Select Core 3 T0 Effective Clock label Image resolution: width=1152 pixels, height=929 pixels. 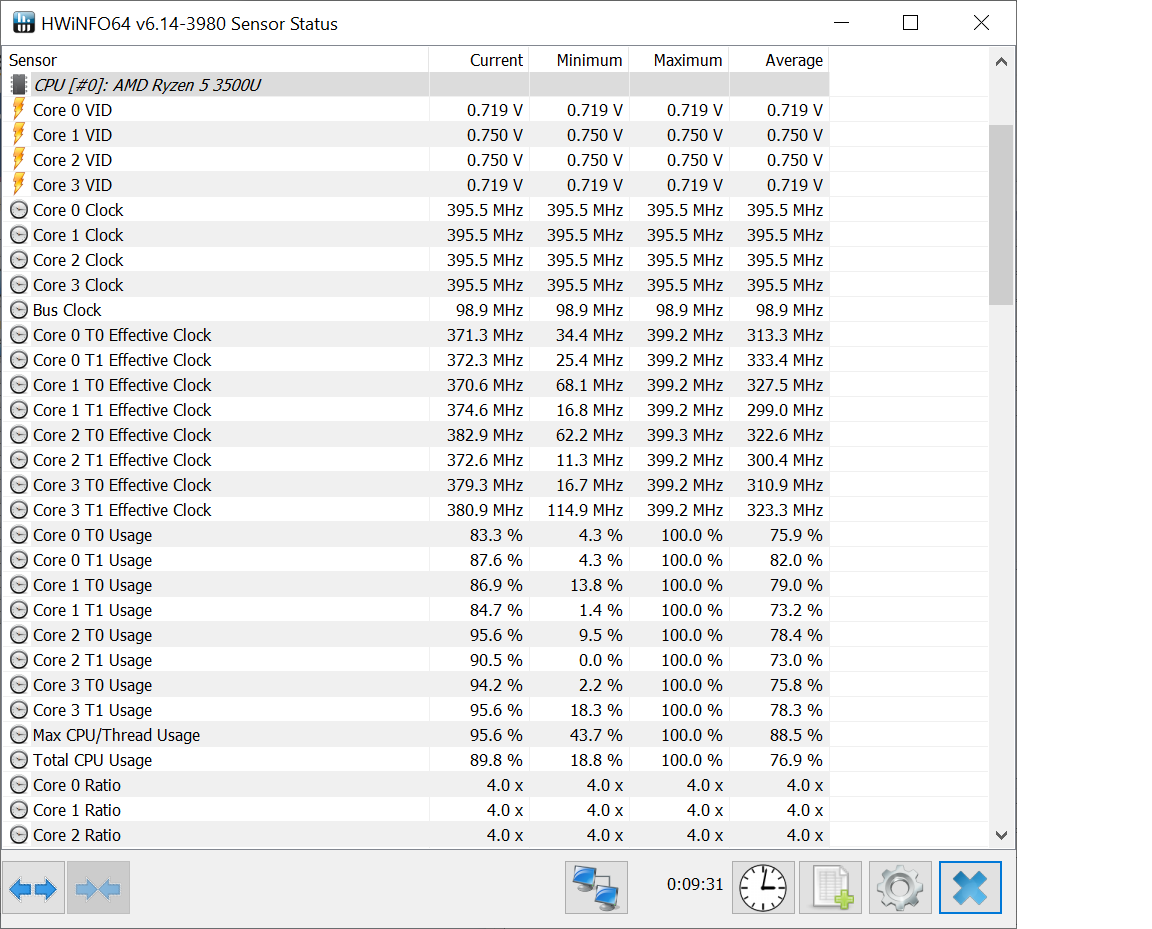tap(122, 485)
